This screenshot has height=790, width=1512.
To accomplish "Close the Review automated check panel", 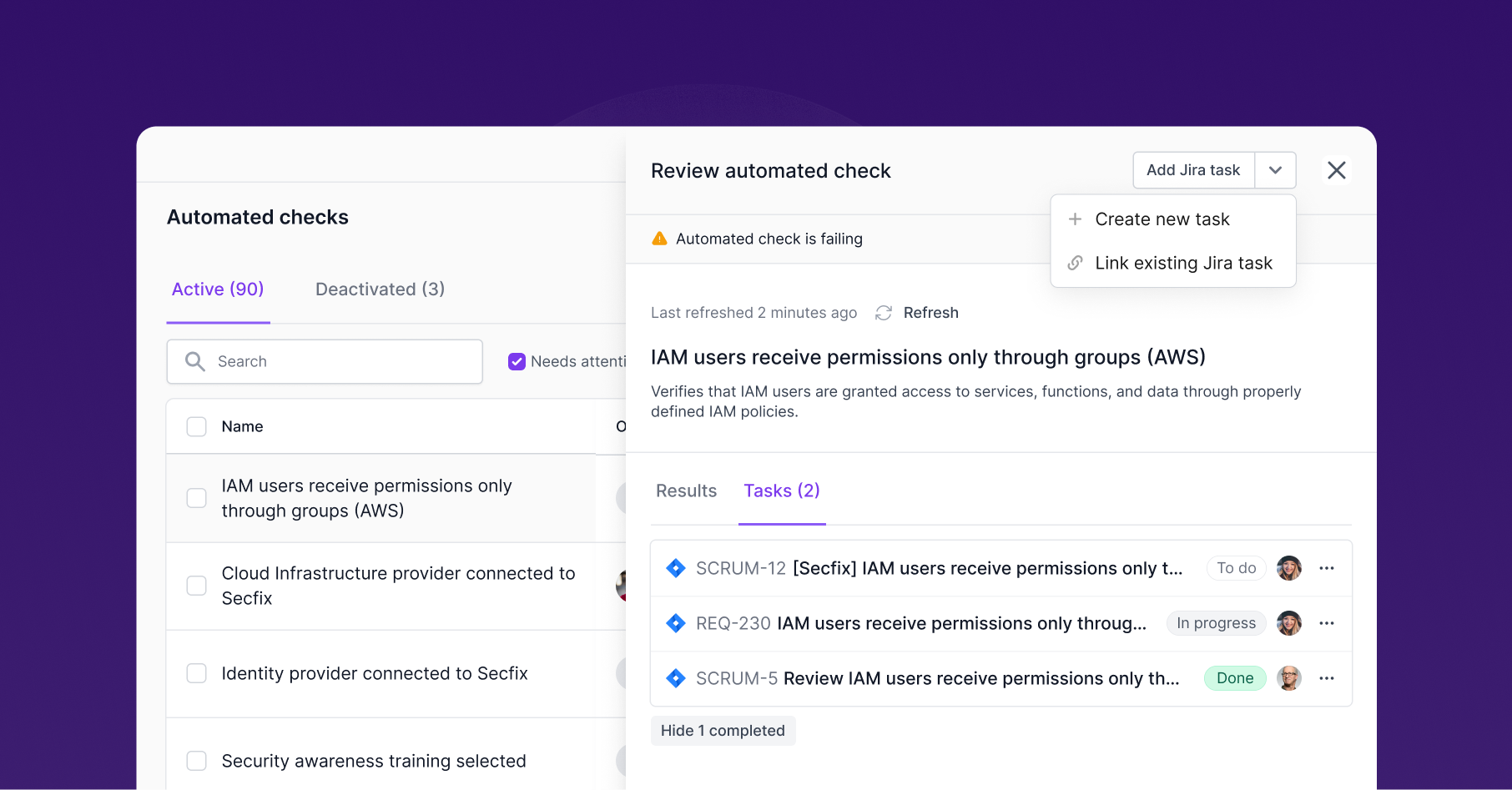I will point(1336,170).
